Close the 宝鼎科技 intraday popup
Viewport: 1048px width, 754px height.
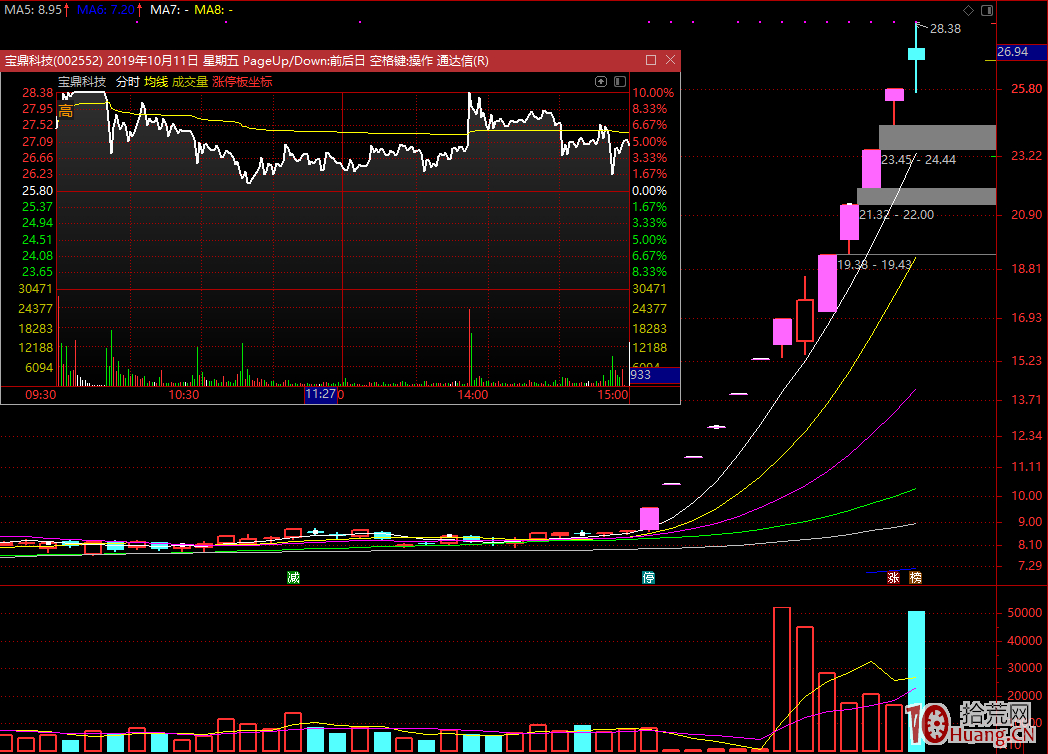tap(670, 60)
